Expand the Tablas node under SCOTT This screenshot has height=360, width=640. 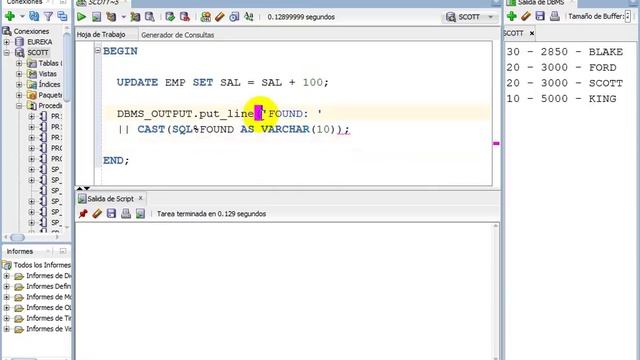[19, 63]
